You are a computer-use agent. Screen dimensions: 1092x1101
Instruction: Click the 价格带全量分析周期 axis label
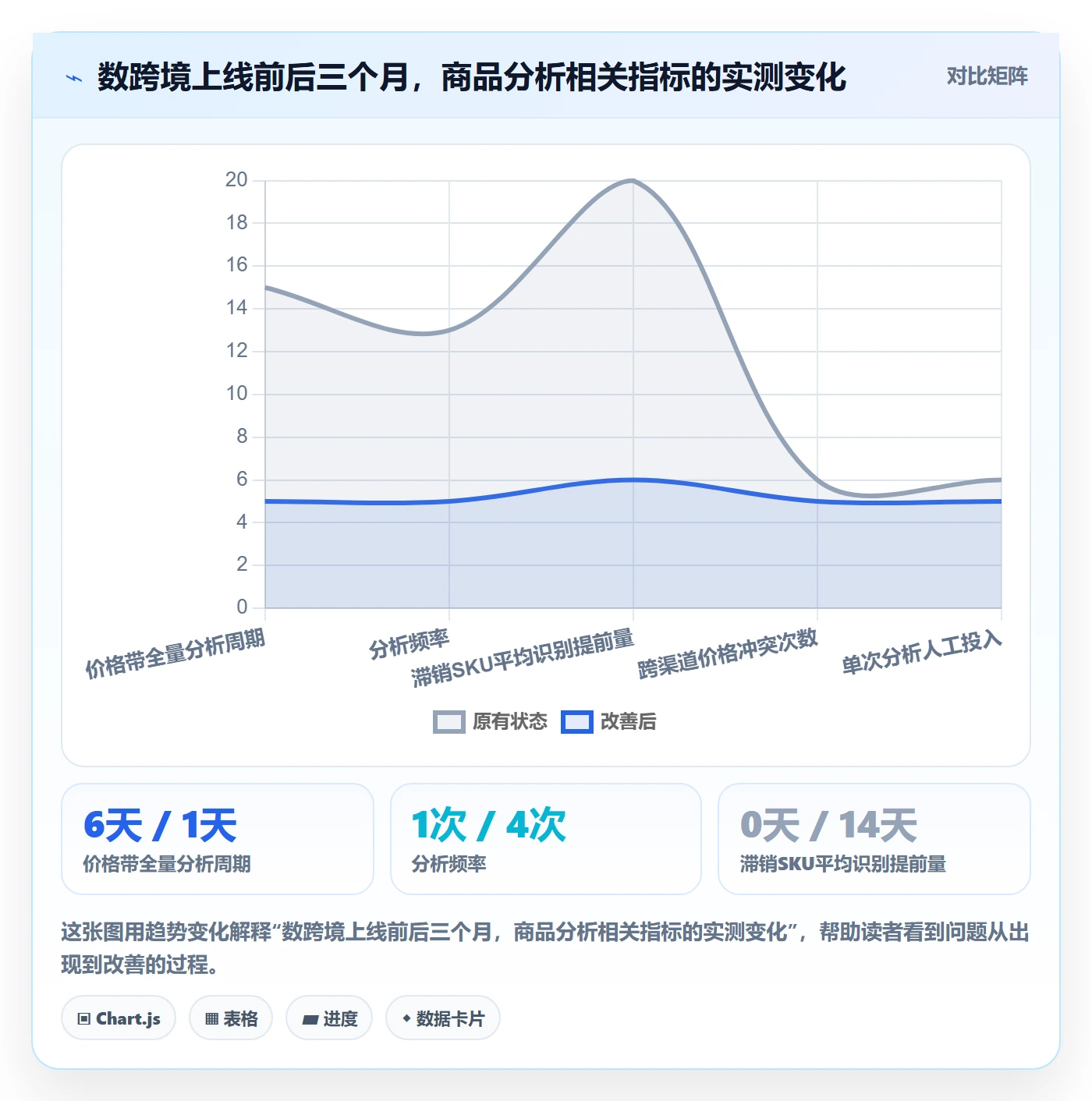175,653
